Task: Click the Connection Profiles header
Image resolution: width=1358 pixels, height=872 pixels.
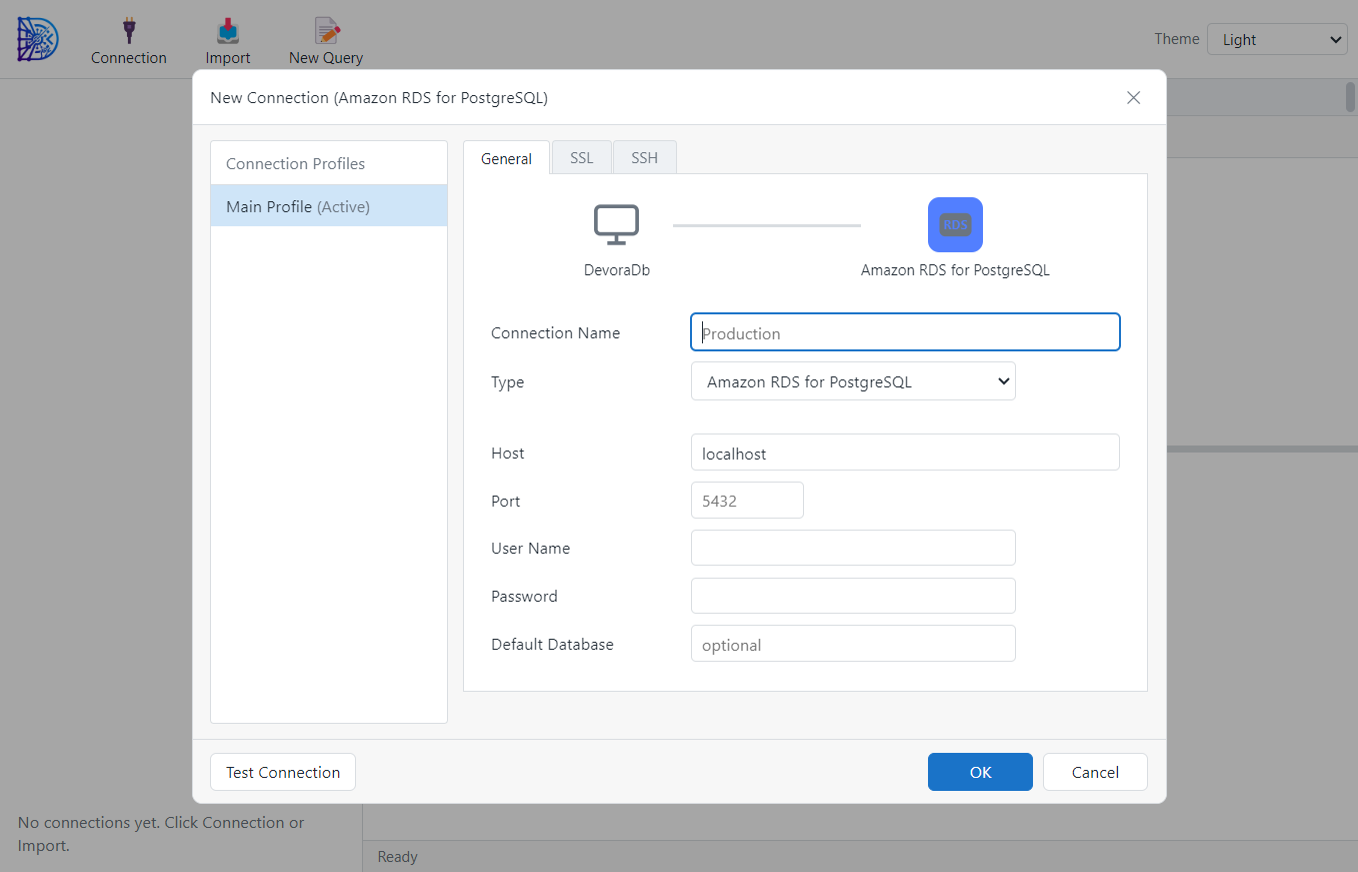Action: click(x=329, y=163)
